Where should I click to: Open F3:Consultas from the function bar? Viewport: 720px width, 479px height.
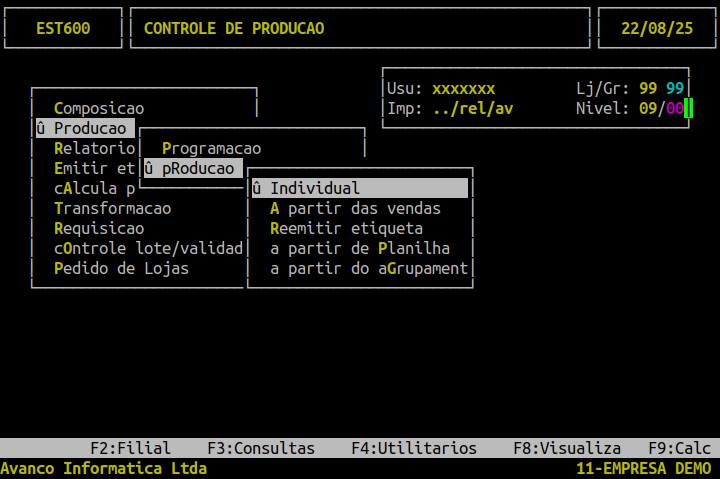coord(261,448)
